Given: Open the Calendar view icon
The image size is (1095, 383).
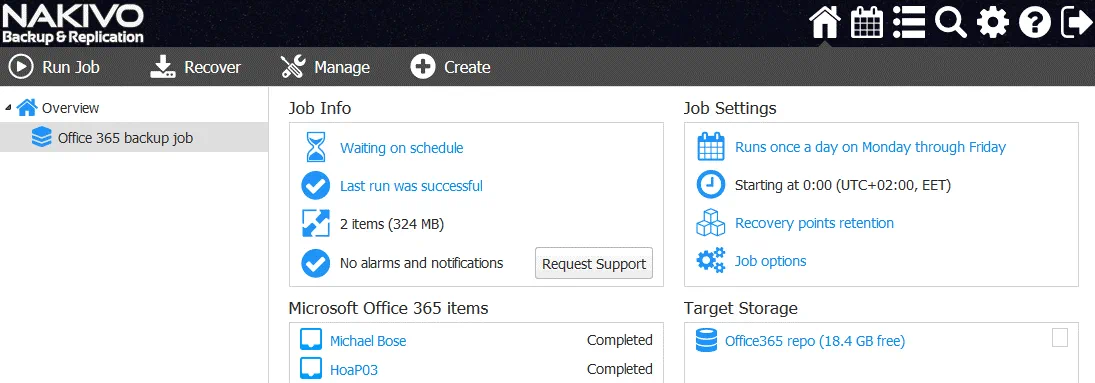Looking at the screenshot, I should coord(867,22).
